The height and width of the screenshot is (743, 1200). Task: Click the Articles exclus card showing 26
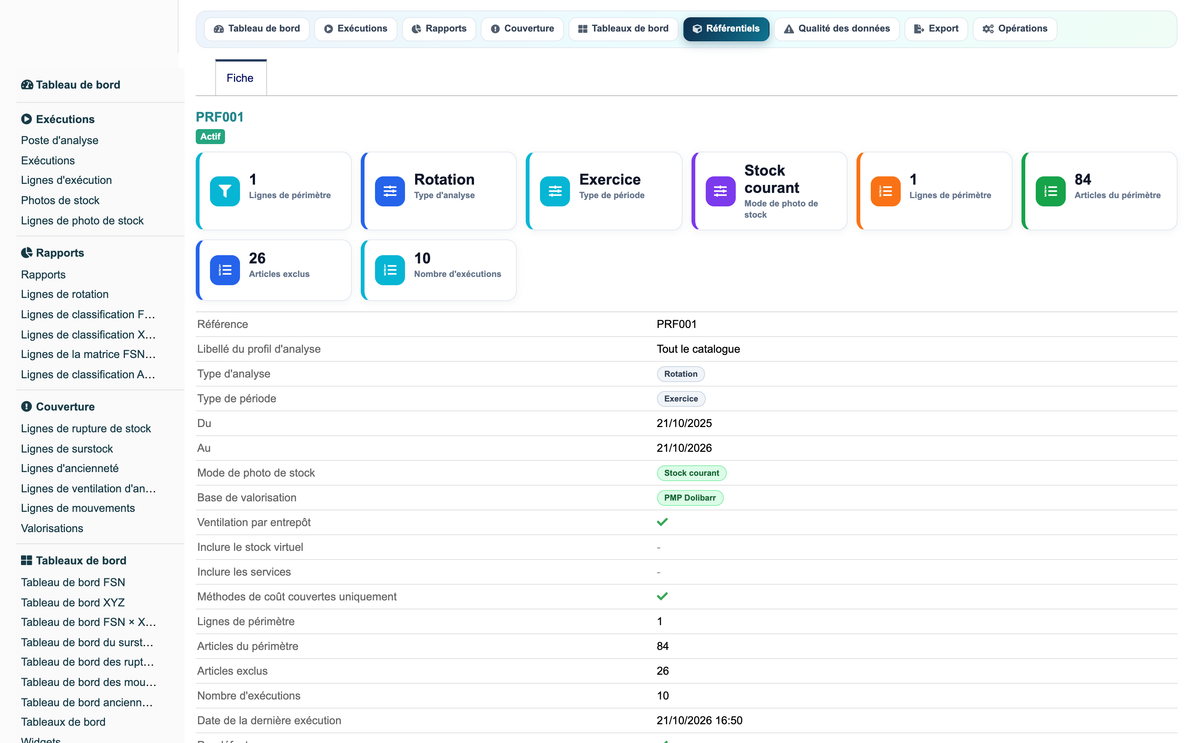pos(274,270)
